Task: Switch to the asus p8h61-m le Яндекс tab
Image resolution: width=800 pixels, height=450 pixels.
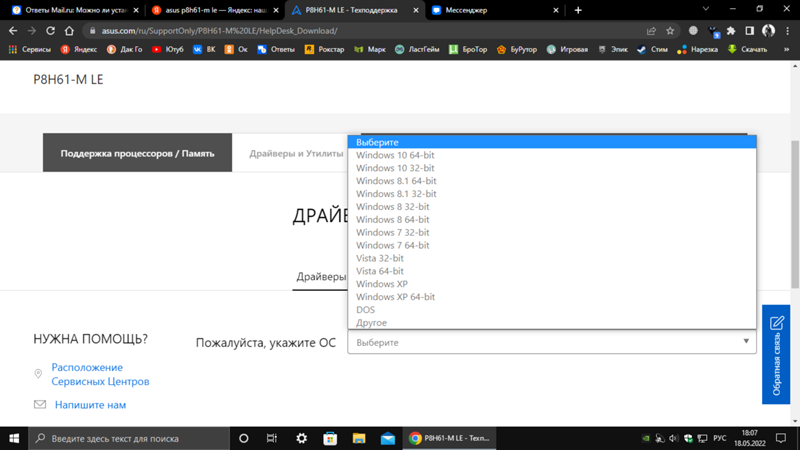Action: 215,10
